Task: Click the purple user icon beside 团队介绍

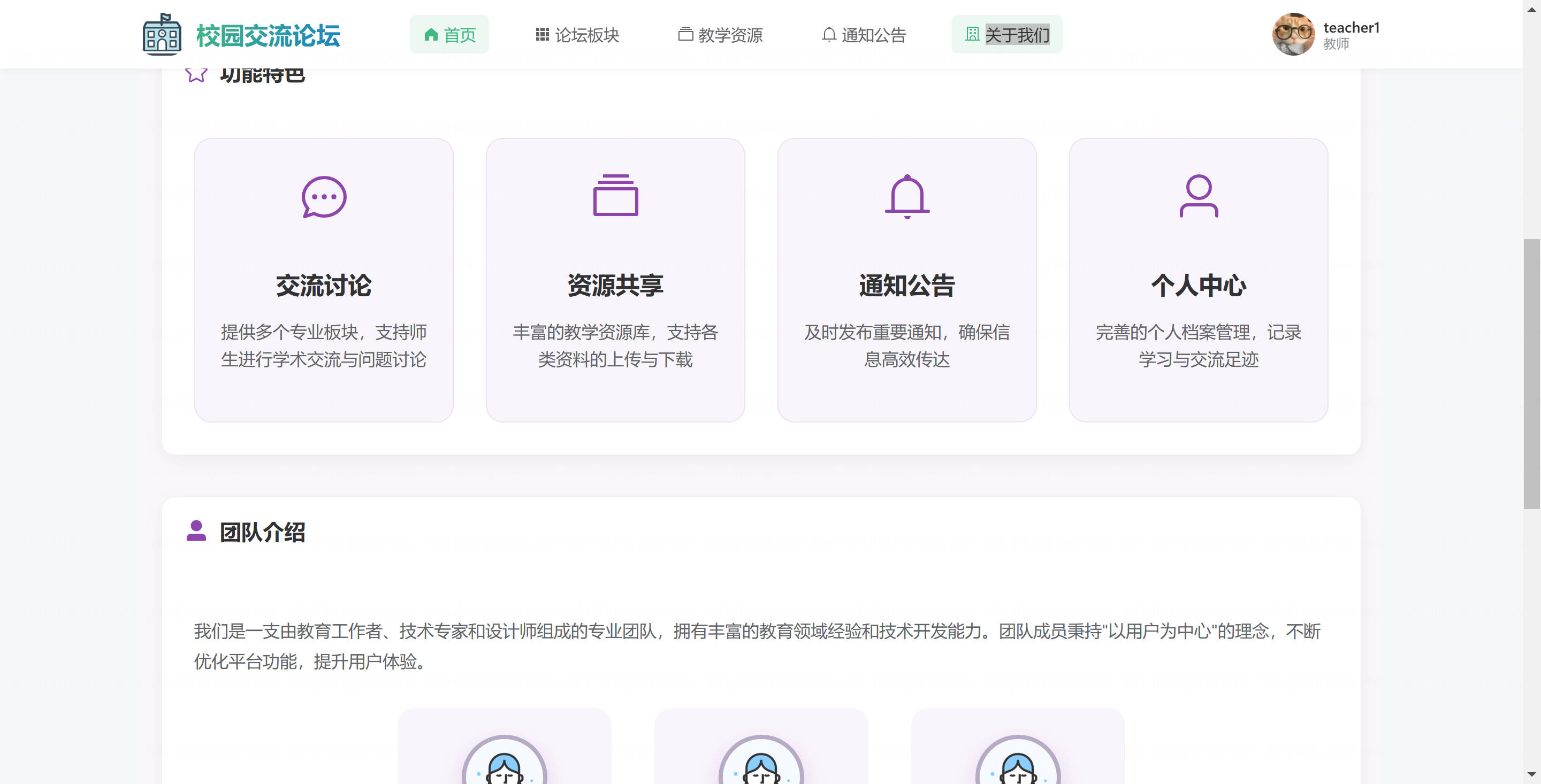Action: tap(196, 531)
